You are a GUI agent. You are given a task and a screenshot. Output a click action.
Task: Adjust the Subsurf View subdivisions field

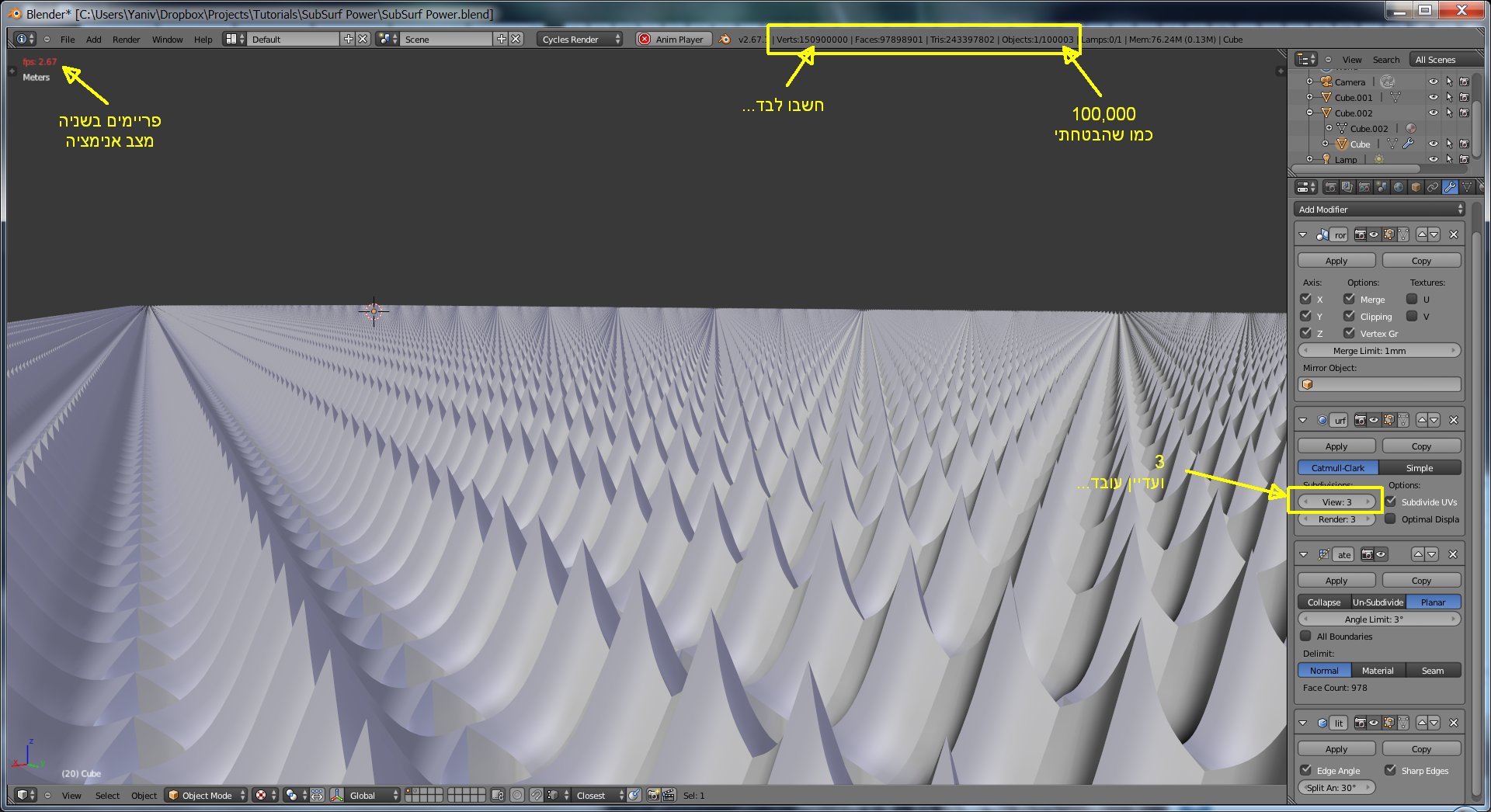click(x=1336, y=502)
